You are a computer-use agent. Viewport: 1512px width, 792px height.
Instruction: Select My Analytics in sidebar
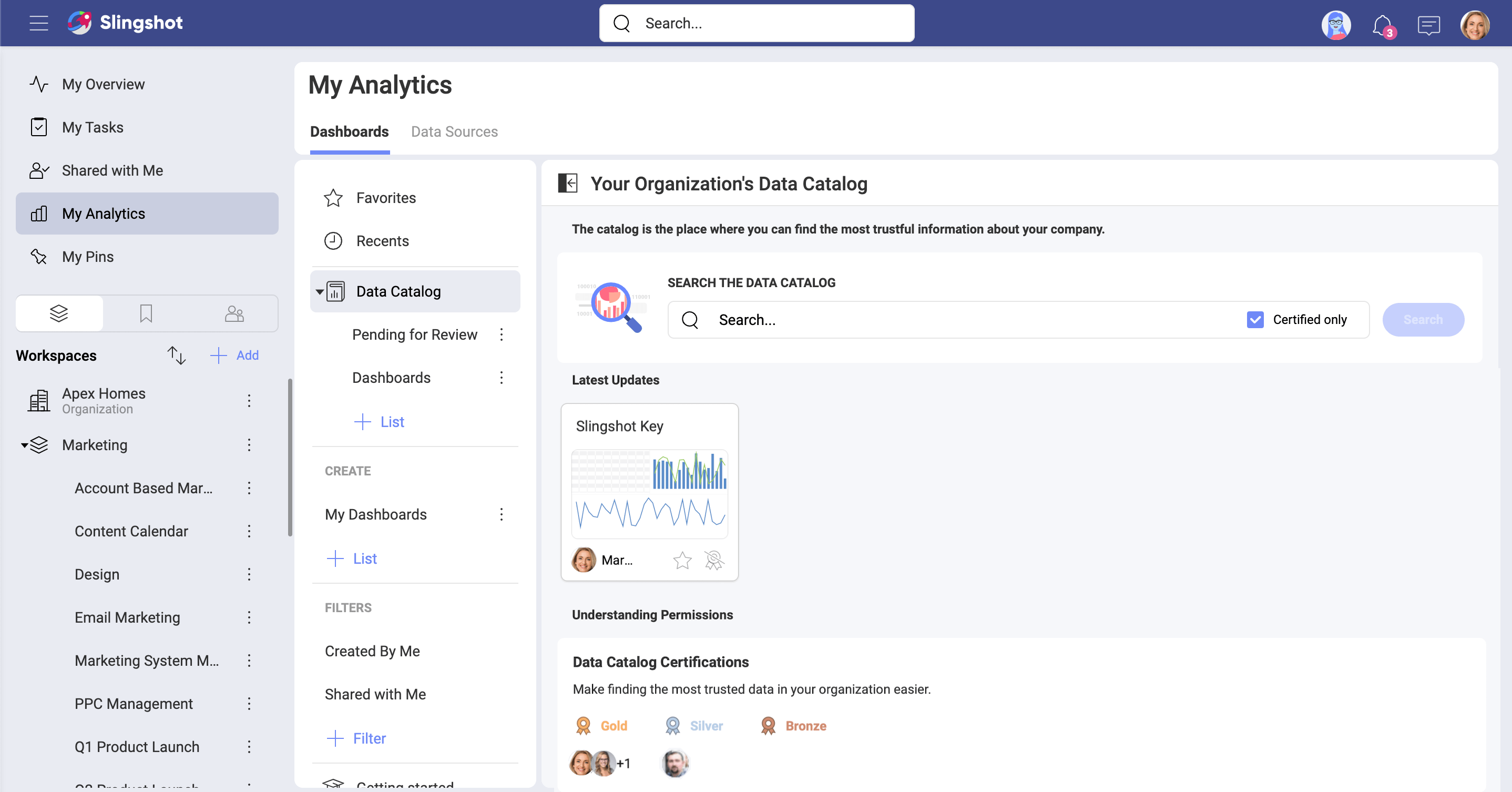pos(147,214)
